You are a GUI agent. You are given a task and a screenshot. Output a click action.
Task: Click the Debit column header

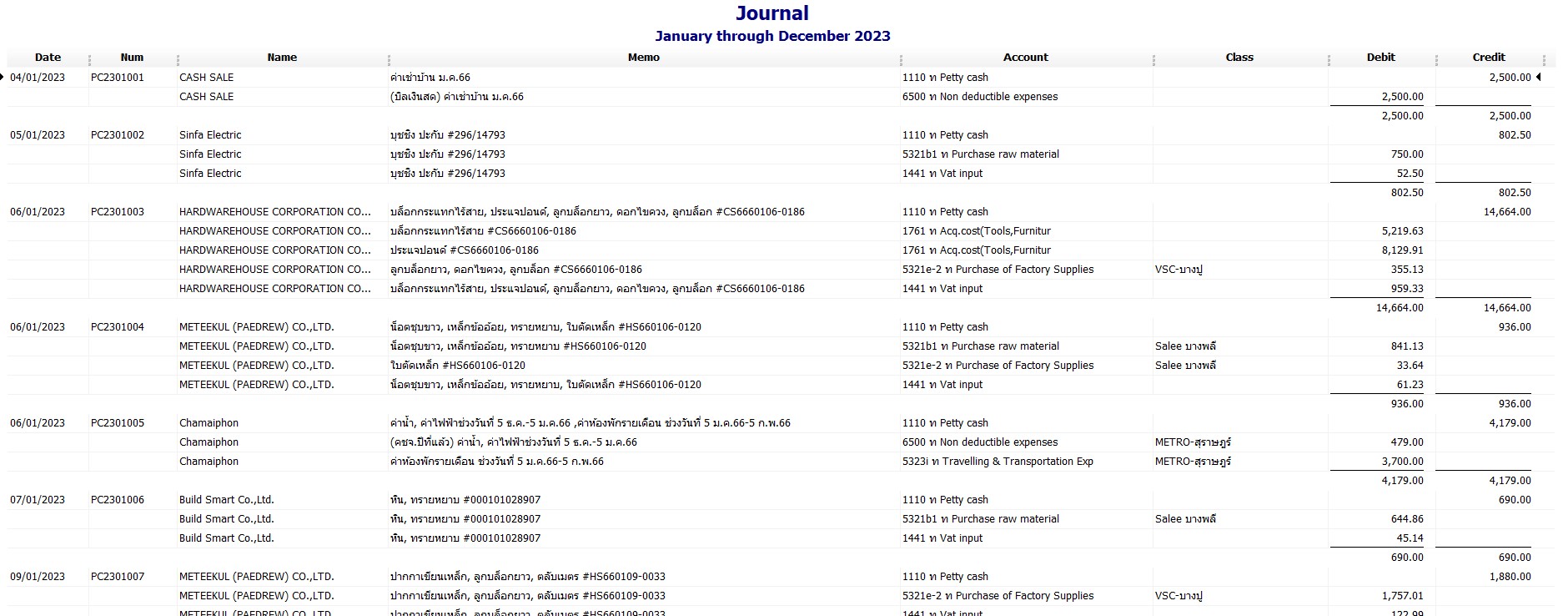pyautogui.click(x=1380, y=58)
